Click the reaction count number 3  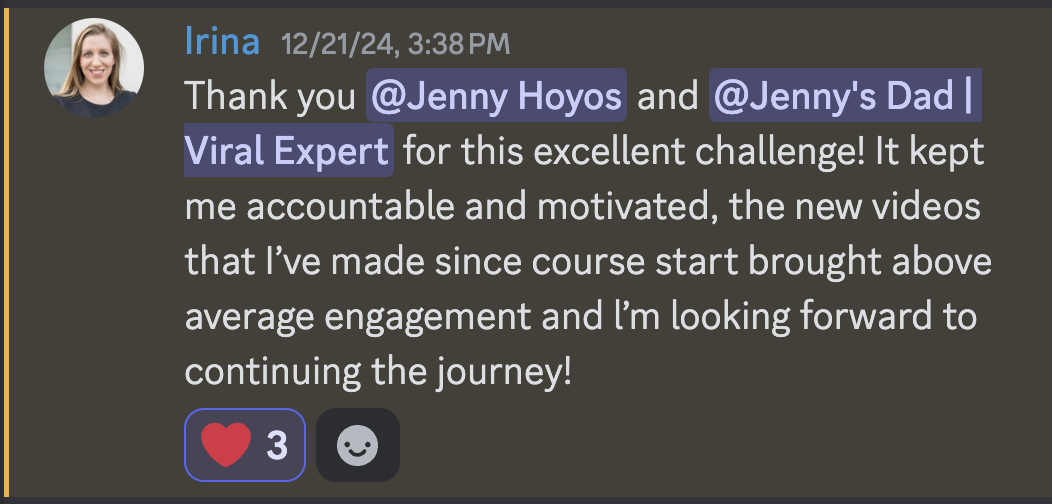pos(277,445)
